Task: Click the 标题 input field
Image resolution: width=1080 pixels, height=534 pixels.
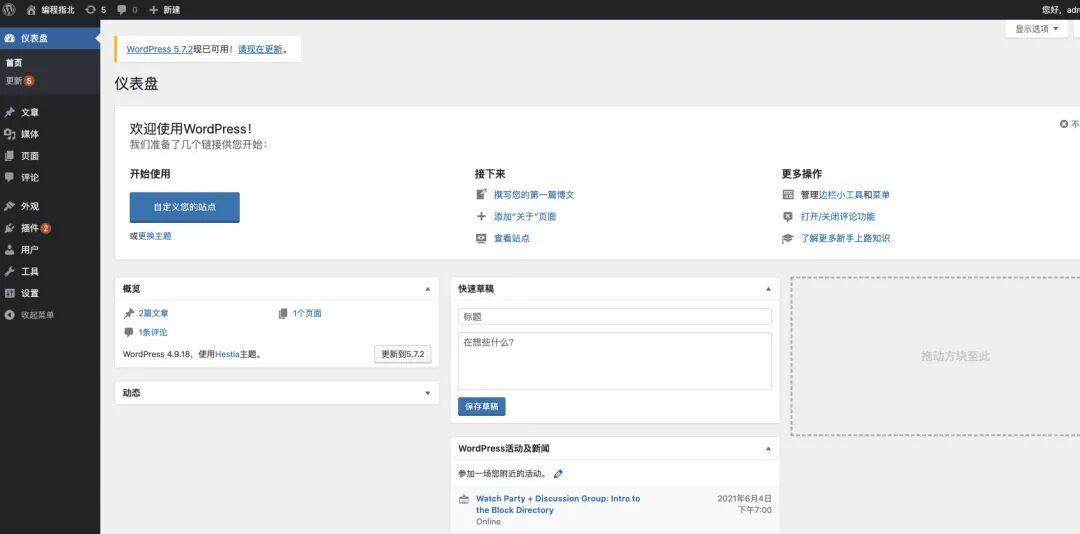Action: tap(614, 317)
